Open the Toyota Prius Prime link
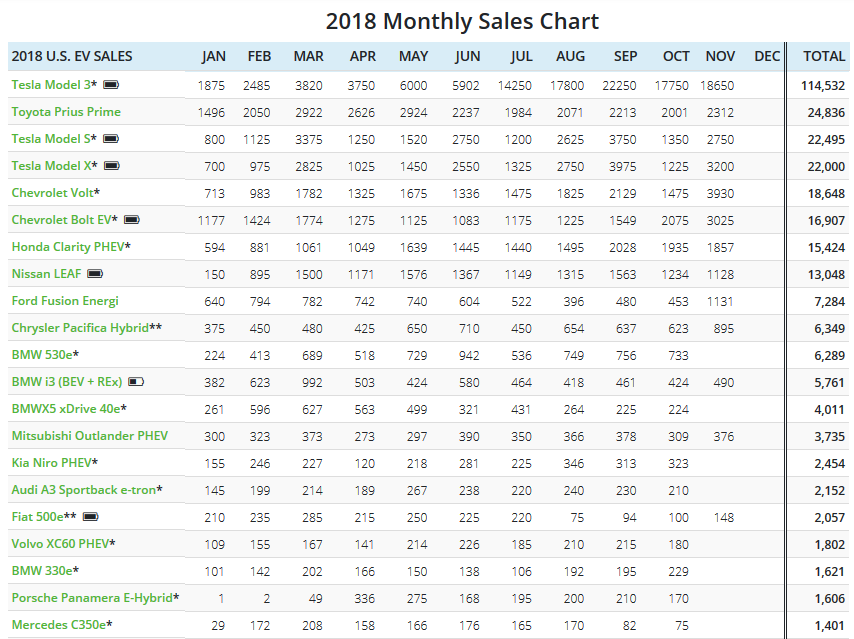 (x=66, y=112)
